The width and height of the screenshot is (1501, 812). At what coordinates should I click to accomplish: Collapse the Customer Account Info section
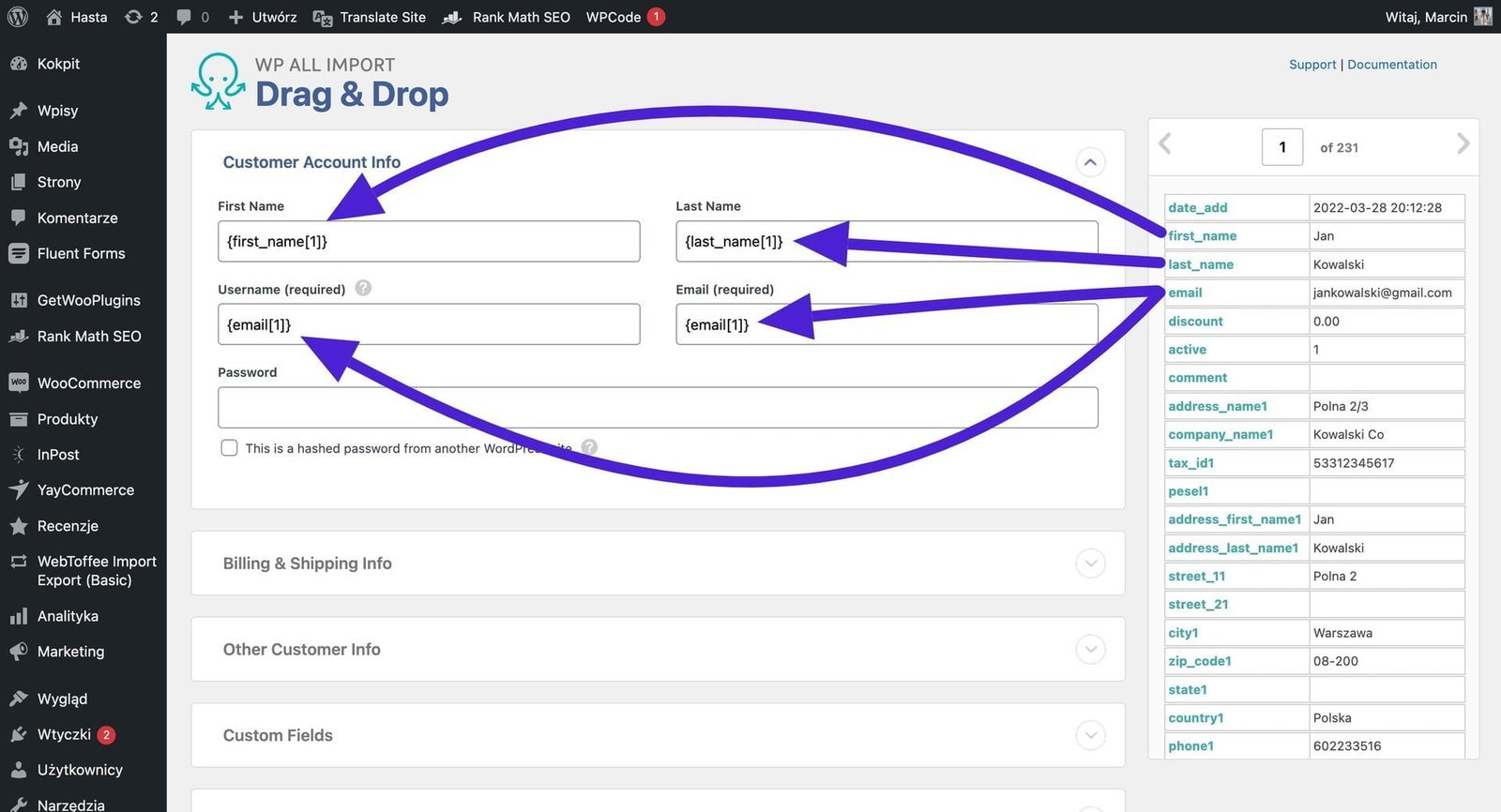click(1089, 162)
